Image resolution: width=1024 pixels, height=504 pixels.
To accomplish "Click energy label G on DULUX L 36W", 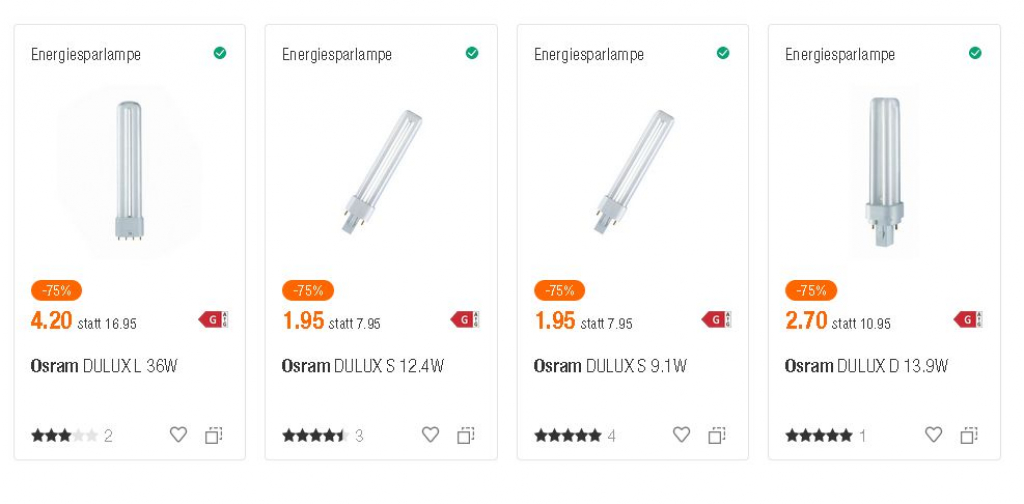I will tap(213, 320).
